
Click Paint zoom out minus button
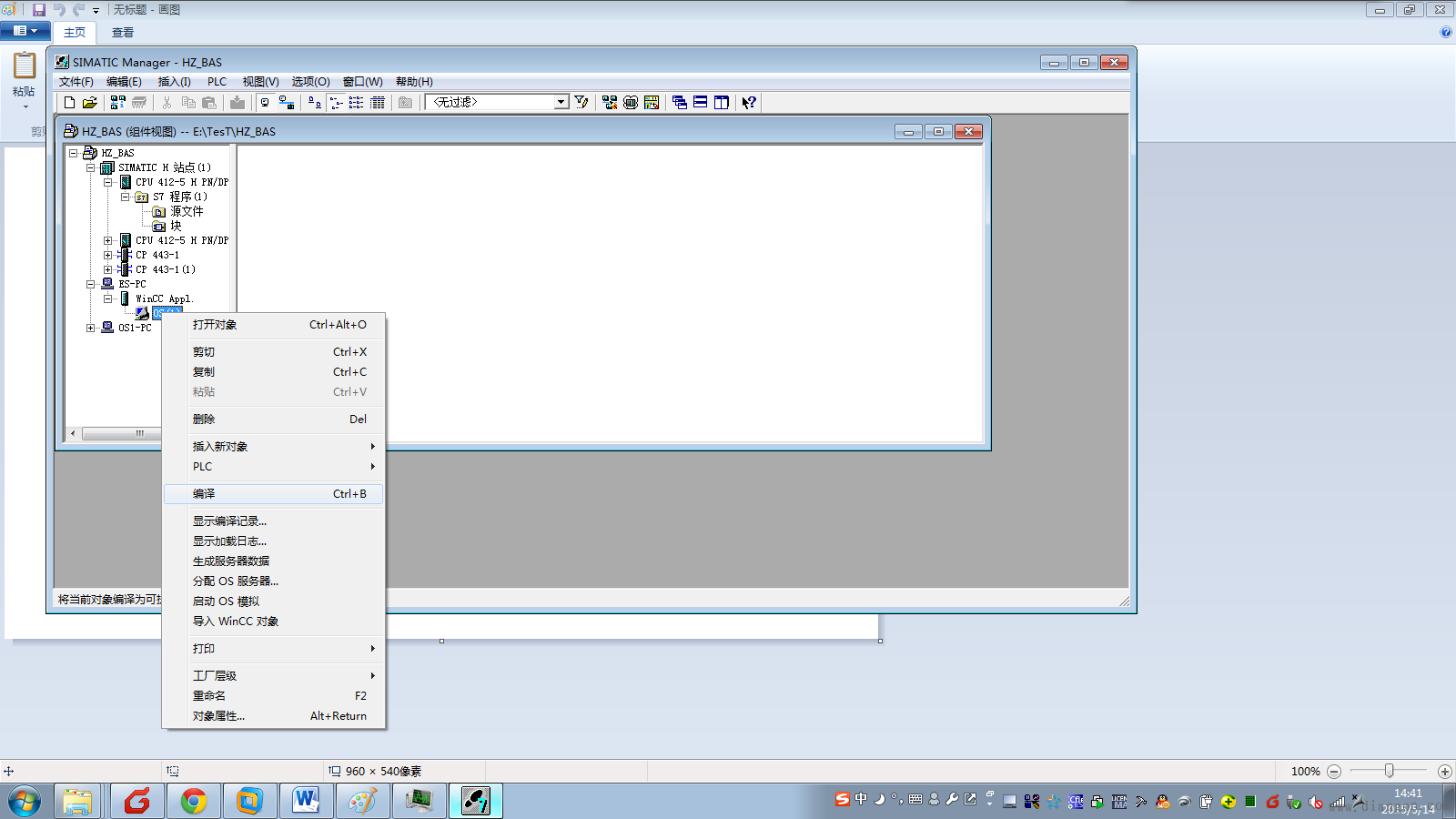pos(1334,772)
